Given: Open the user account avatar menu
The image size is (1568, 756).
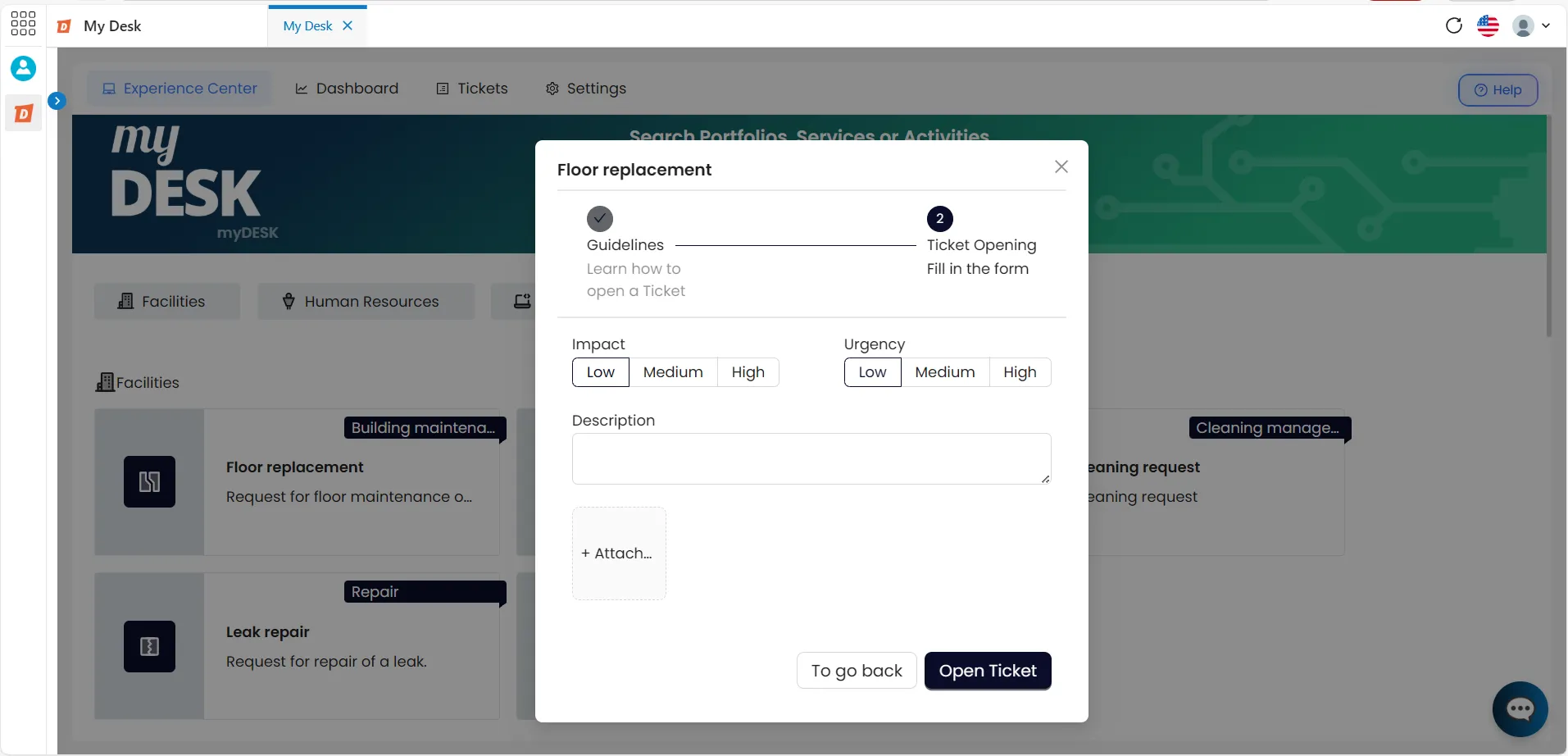Looking at the screenshot, I should tap(1531, 25).
